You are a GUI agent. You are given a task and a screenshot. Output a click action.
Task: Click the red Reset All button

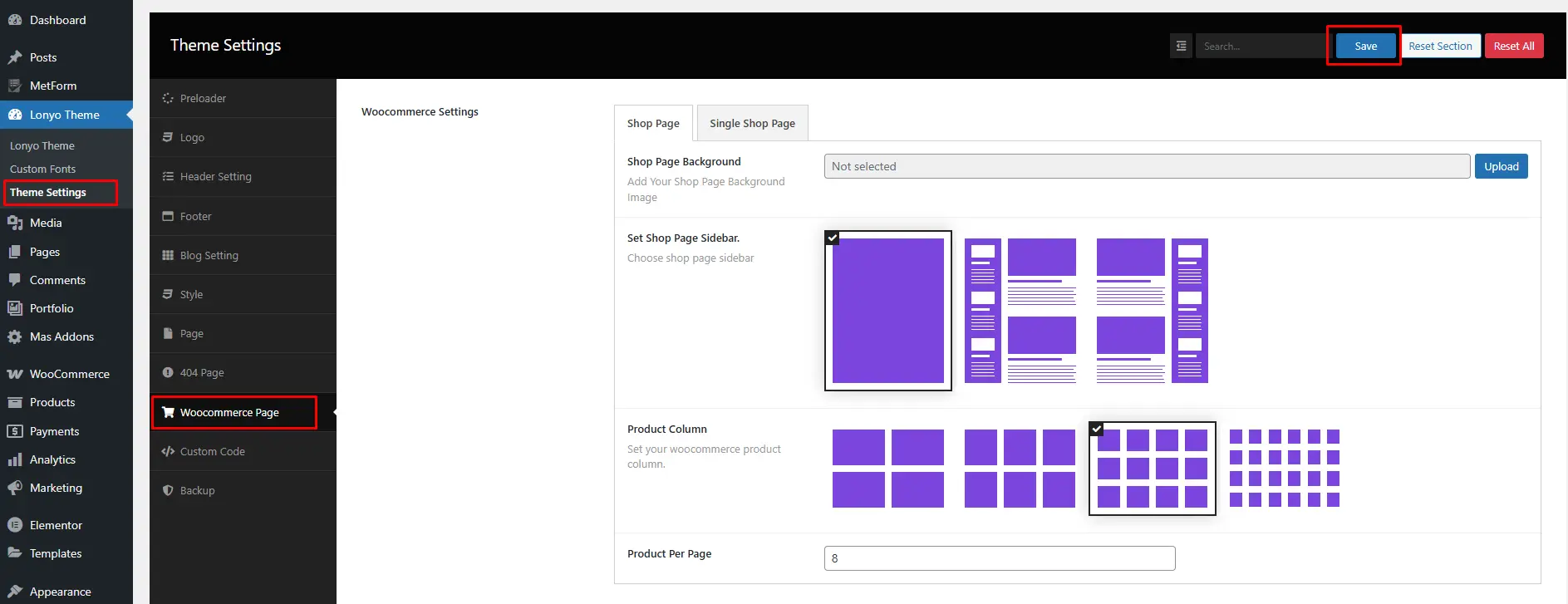tap(1514, 46)
